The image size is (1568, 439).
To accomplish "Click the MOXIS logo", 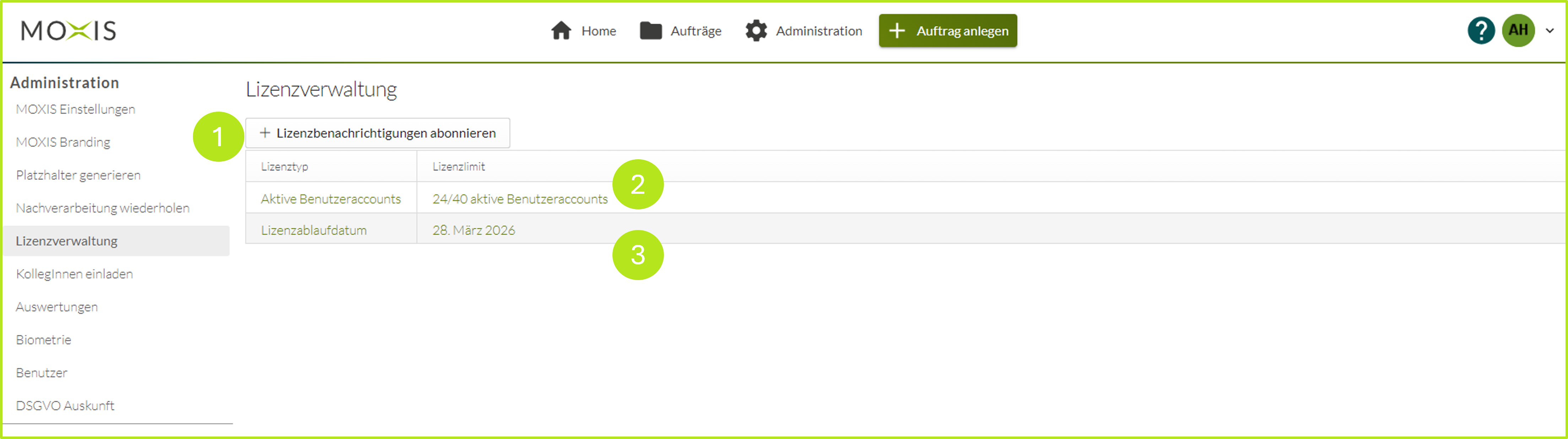I will point(68,31).
